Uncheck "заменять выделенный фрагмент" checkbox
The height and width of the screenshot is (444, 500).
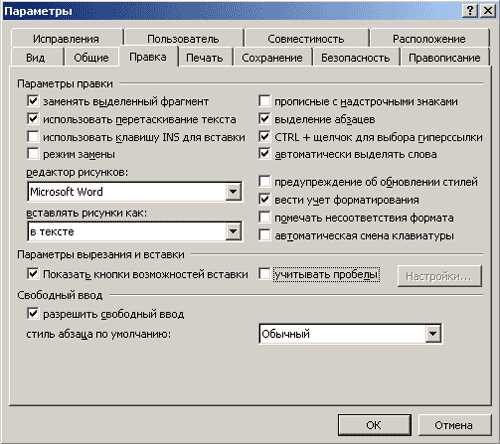point(33,100)
